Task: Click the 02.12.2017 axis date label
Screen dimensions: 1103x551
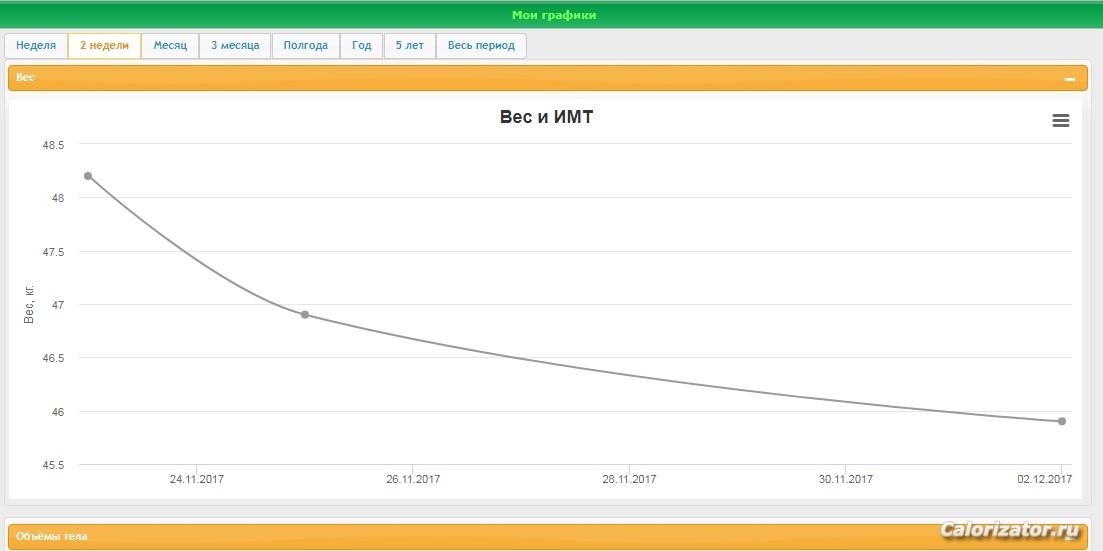Action: (1045, 479)
